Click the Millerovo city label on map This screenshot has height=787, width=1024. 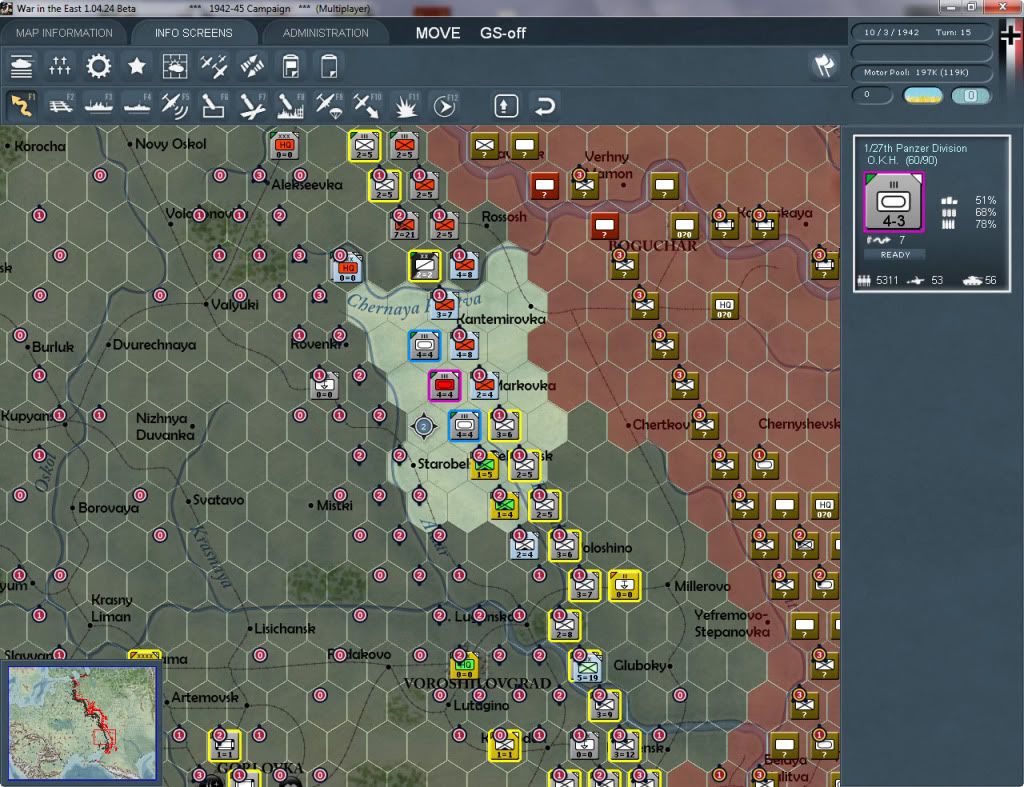(702, 586)
